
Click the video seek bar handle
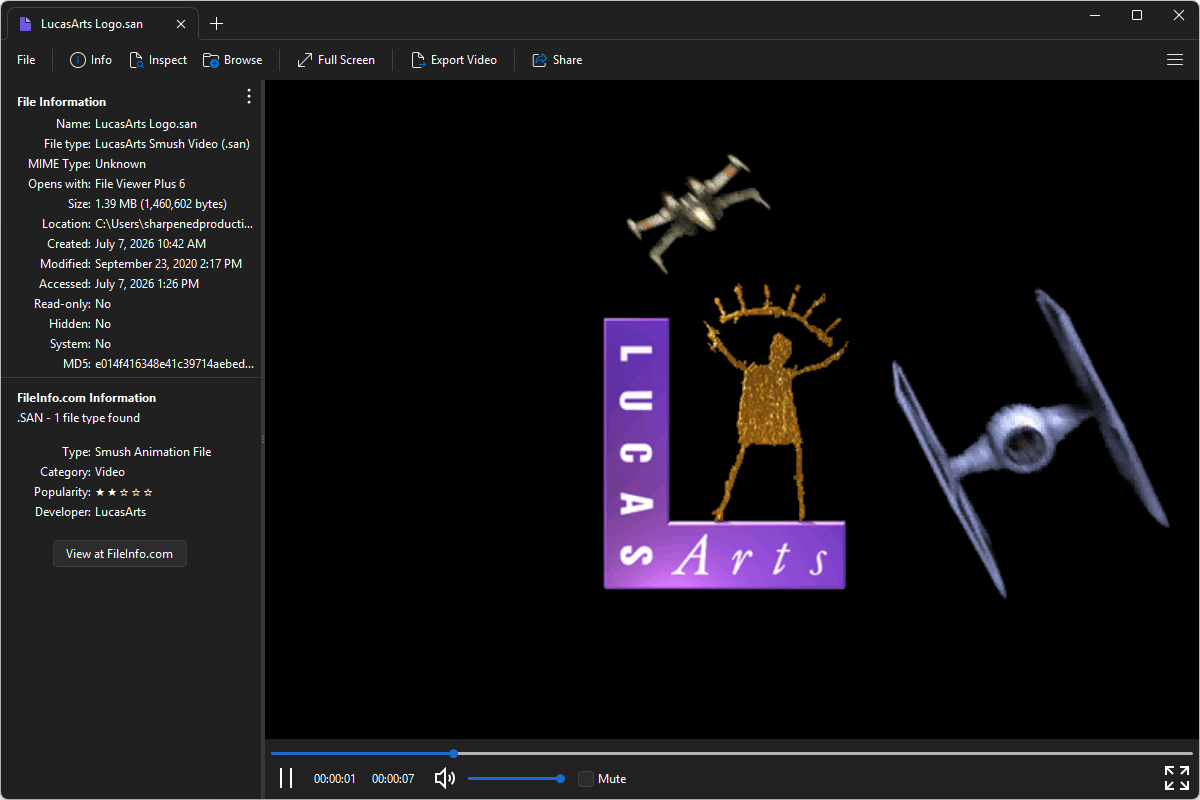(453, 753)
